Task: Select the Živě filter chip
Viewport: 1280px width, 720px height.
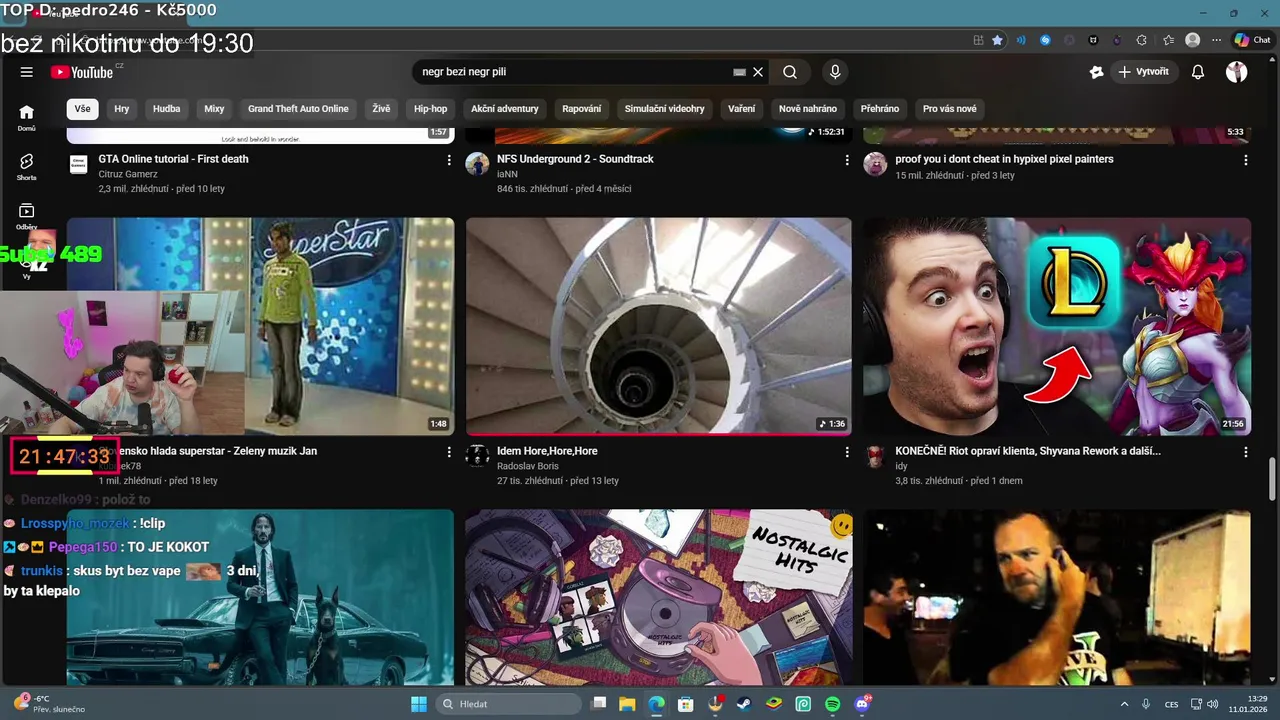Action: tap(381, 109)
